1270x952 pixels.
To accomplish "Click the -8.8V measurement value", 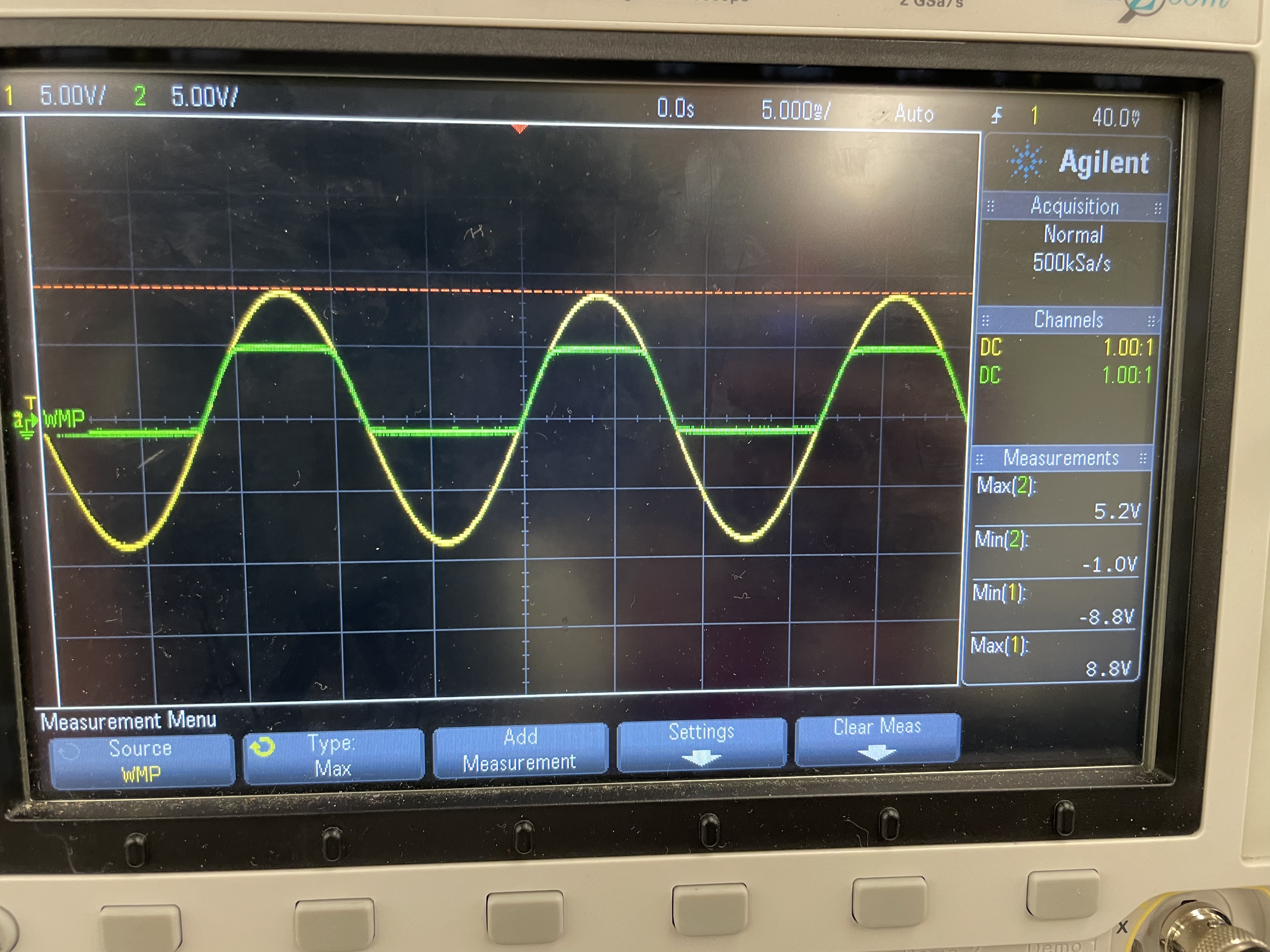I will click(1107, 617).
